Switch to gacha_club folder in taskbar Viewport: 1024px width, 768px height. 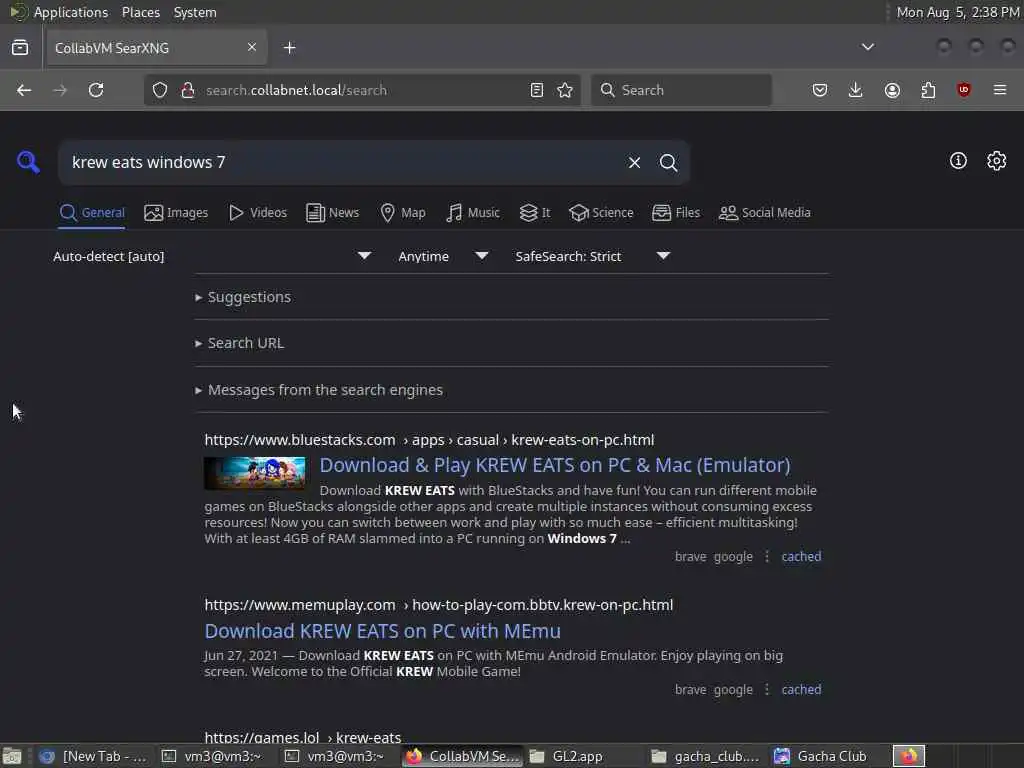(707, 756)
